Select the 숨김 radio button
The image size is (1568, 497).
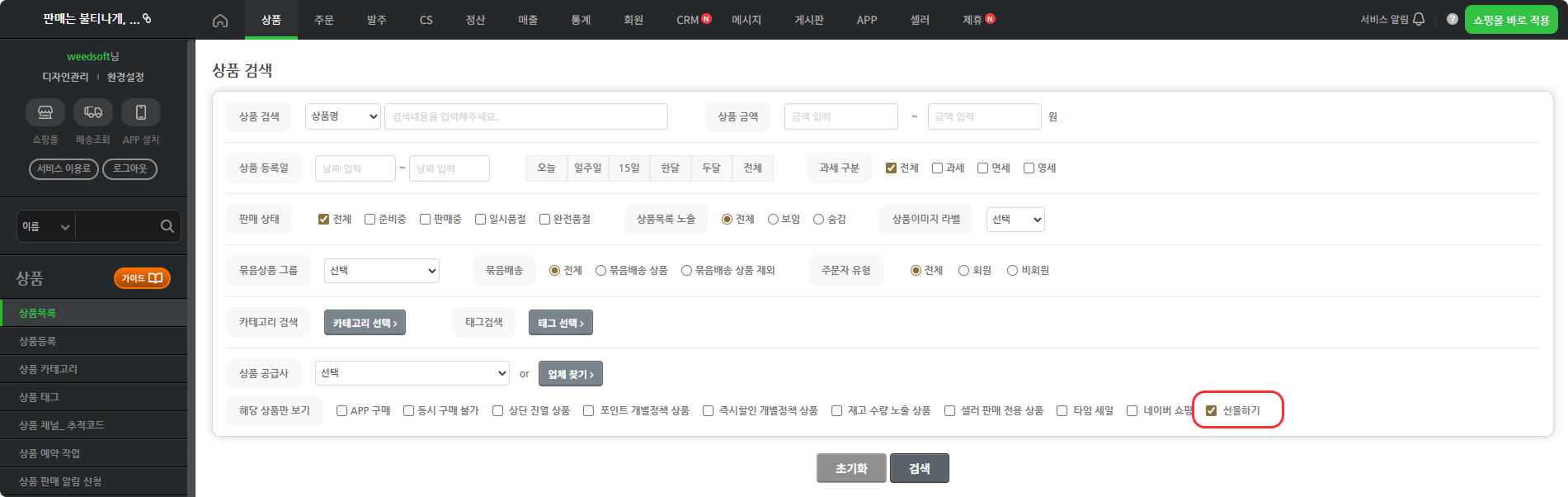click(819, 220)
